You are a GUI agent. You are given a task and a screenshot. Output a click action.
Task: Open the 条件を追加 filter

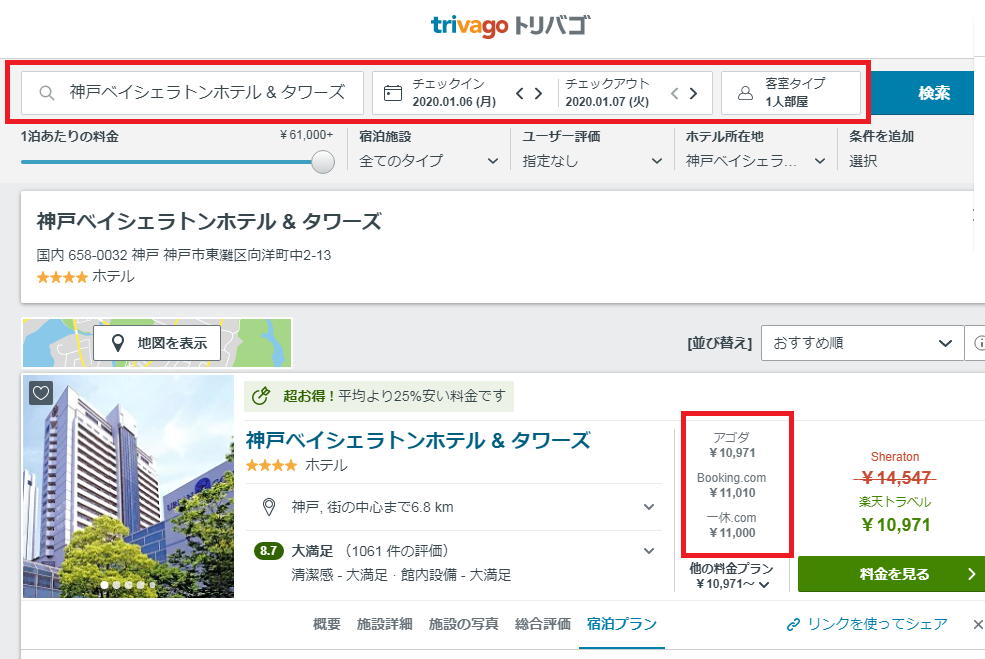pos(881,150)
